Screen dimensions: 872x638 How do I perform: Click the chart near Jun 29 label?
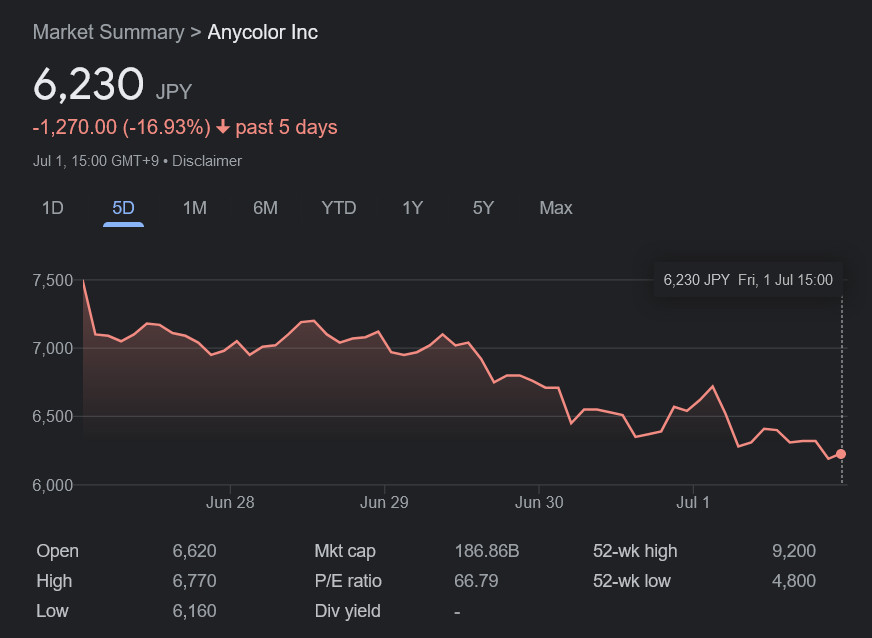385,502
